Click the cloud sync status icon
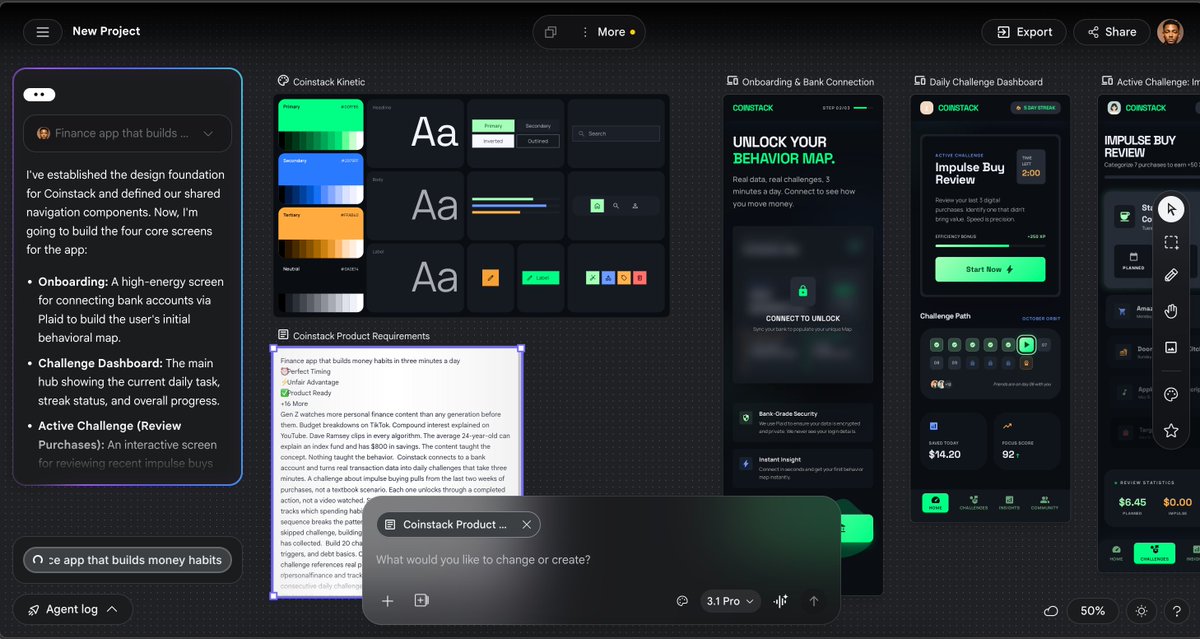The height and width of the screenshot is (639, 1200). point(1051,611)
